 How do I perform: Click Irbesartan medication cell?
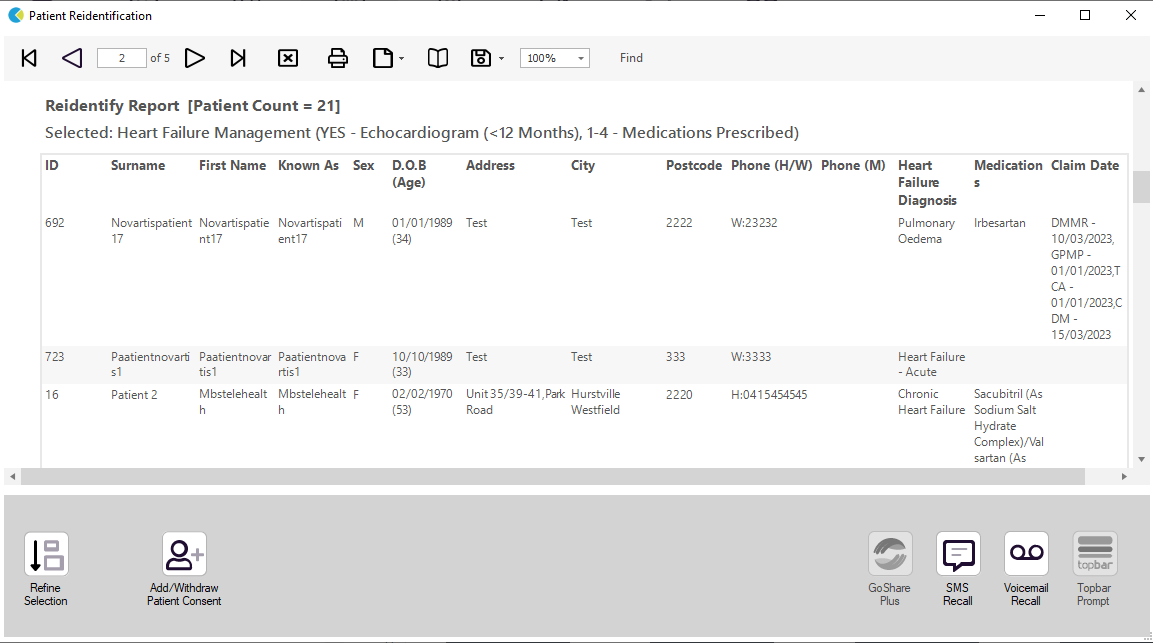coord(999,223)
